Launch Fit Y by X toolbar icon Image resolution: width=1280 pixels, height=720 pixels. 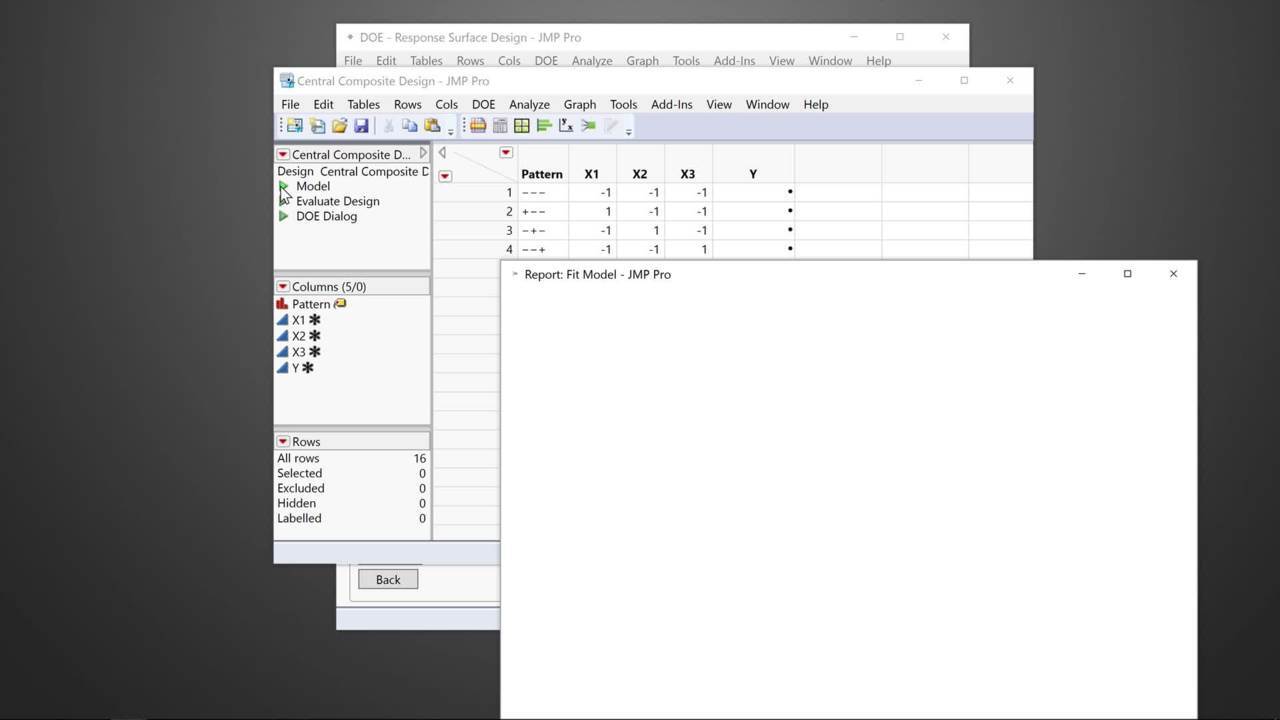pyautogui.click(x=566, y=126)
